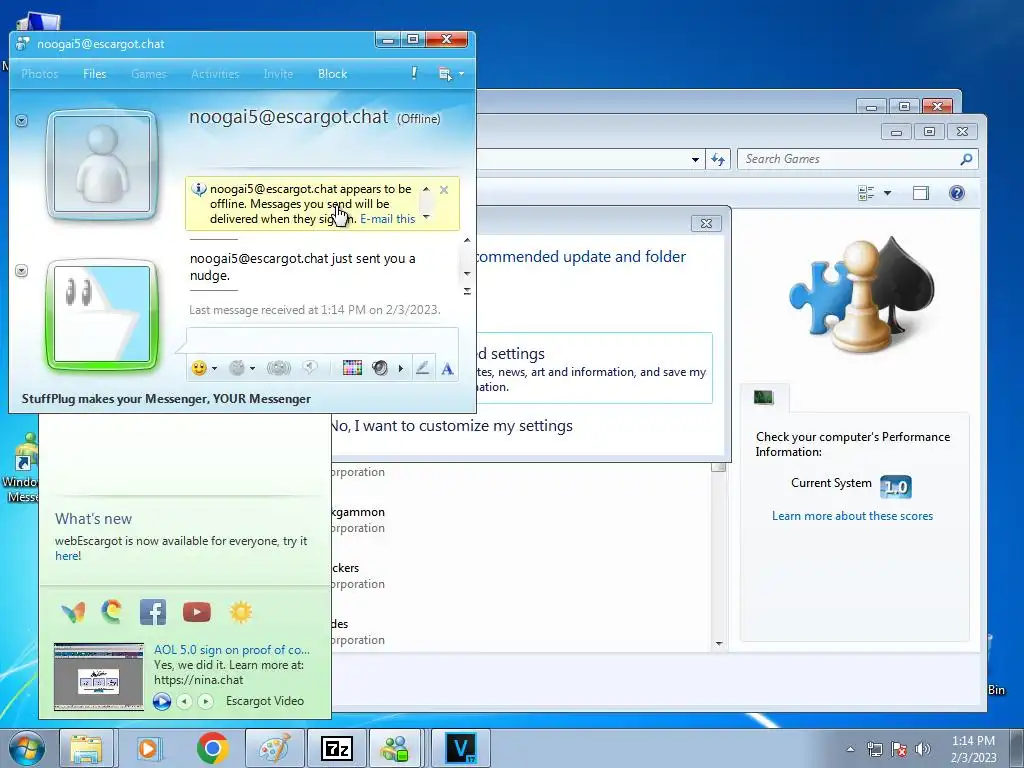This screenshot has width=1024, height=768.
Task: Click the MSN butterfly icon
Action: 73,613
